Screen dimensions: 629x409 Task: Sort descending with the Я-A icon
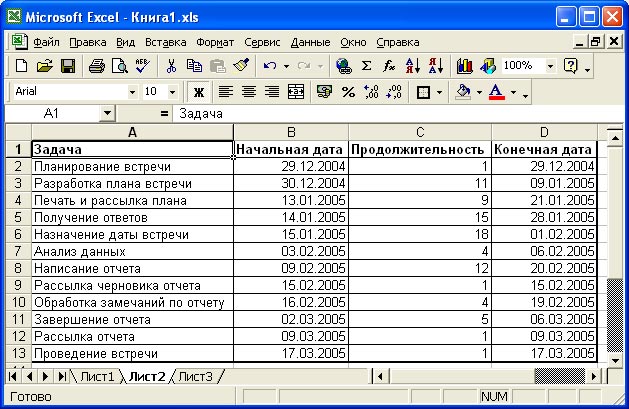(436, 66)
